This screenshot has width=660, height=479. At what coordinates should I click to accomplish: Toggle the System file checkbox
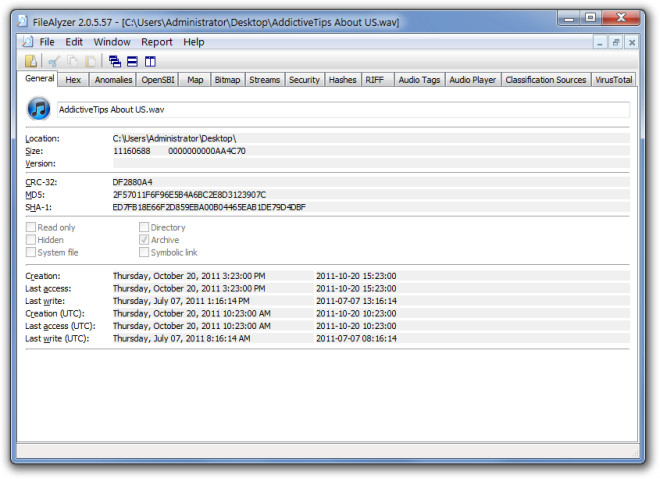coord(31,252)
